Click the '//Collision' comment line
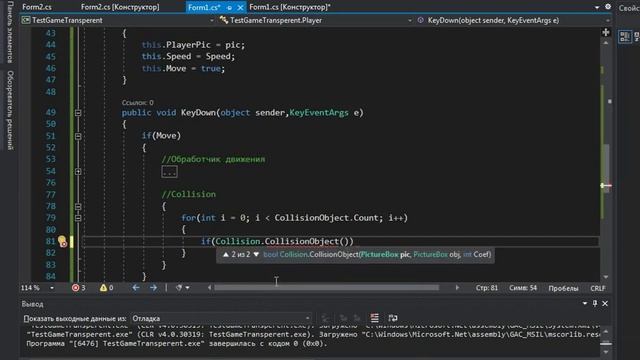The height and width of the screenshot is (360, 640). tap(189, 194)
